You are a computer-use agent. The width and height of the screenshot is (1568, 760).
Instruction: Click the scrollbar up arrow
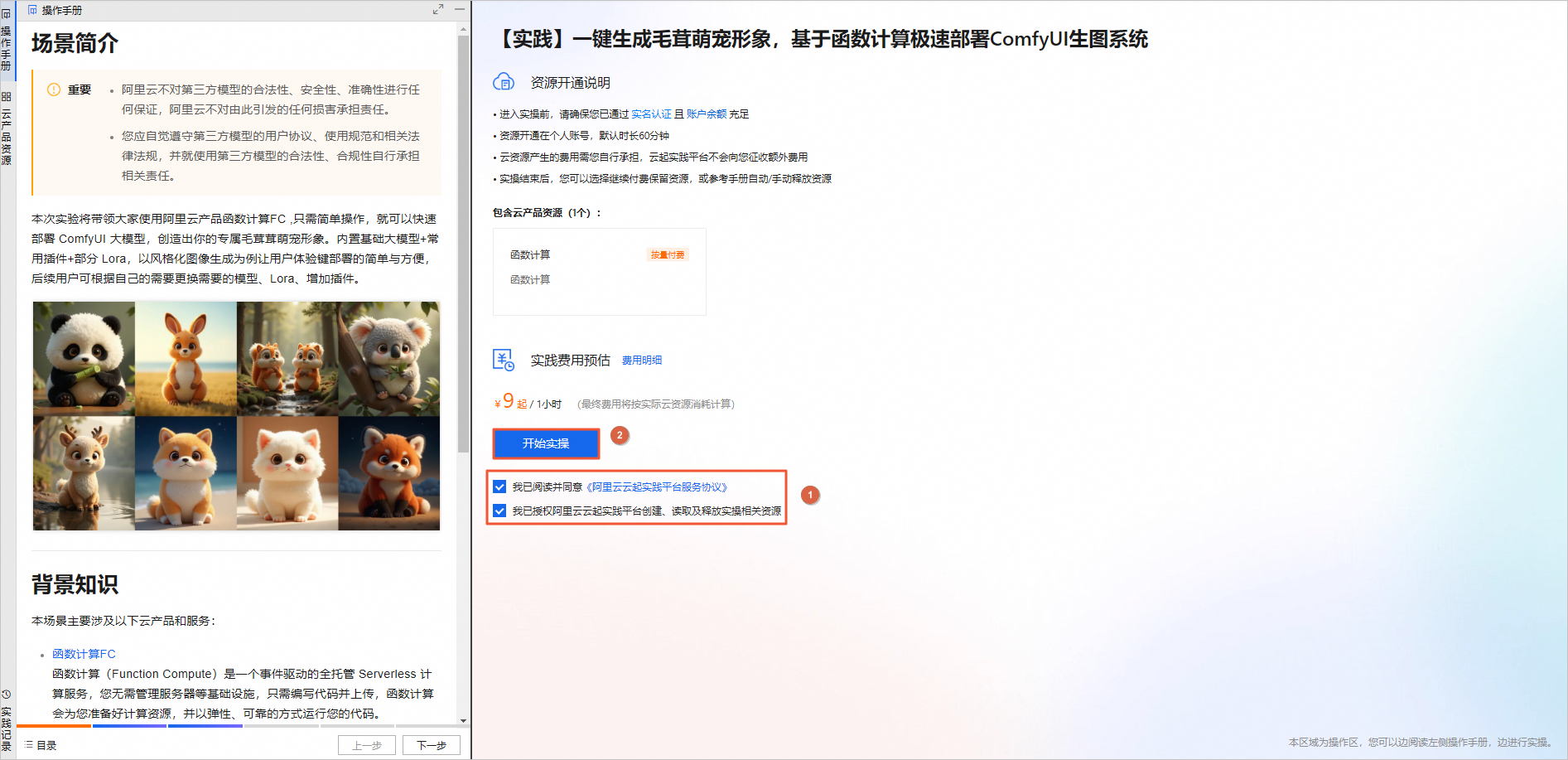(463, 29)
